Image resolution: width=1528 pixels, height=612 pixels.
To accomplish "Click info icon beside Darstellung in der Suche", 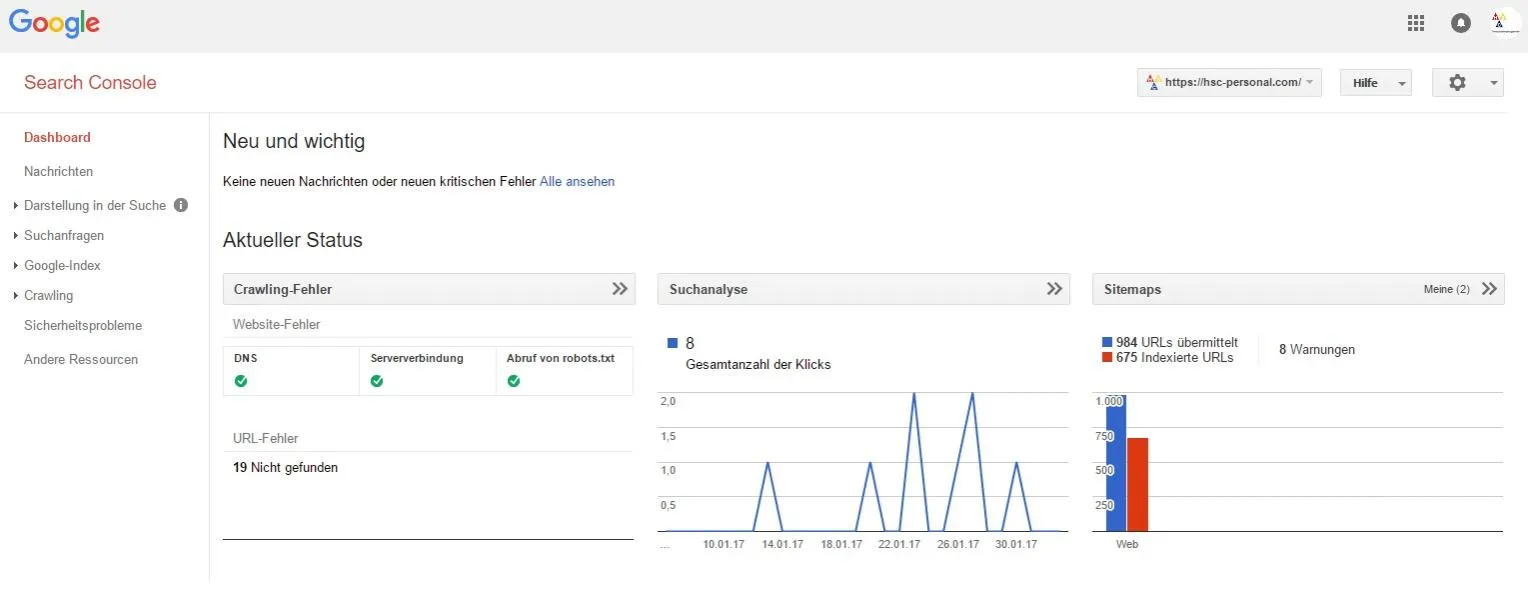I will [181, 205].
